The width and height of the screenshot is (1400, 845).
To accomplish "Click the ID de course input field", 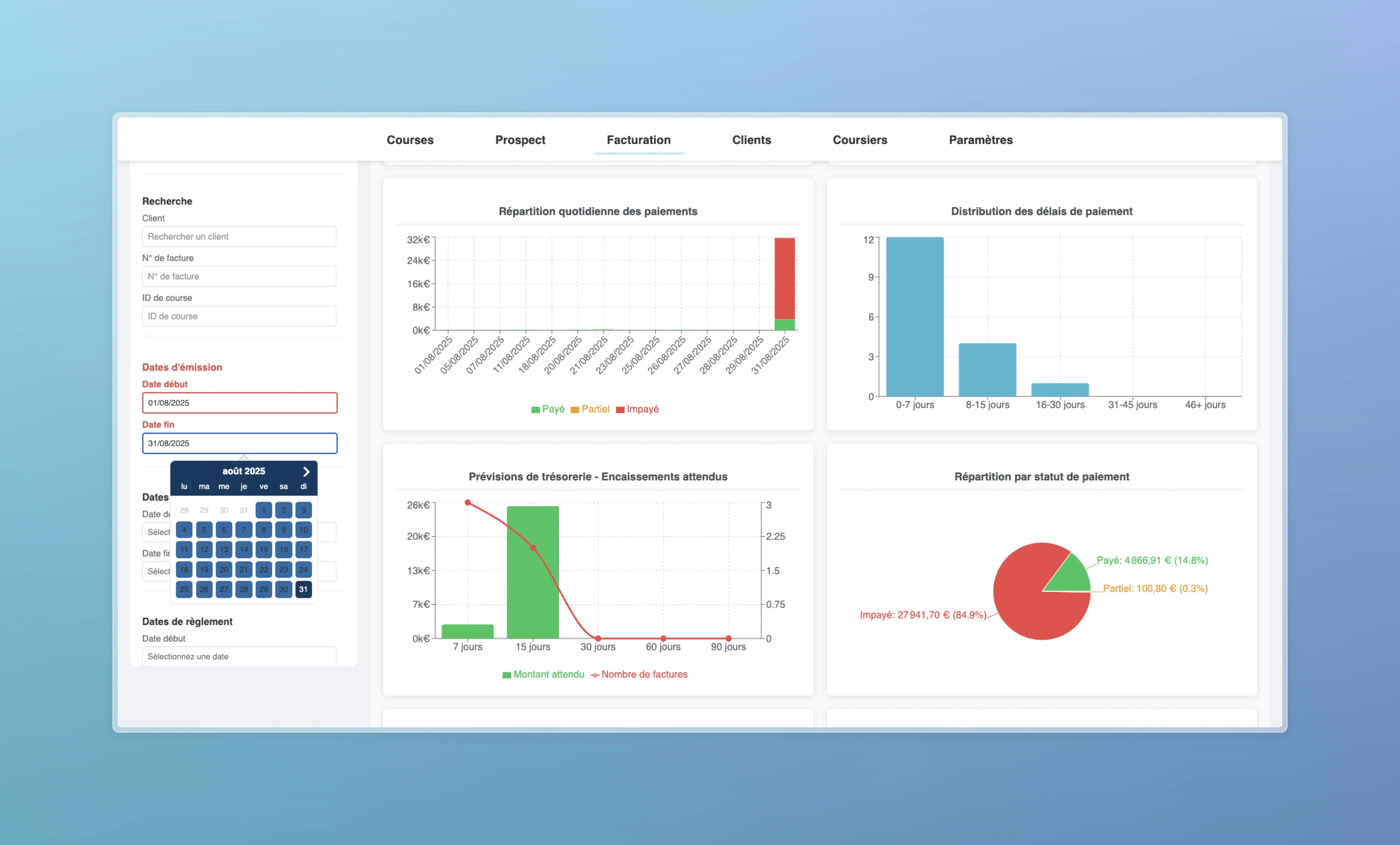I will coord(239,316).
